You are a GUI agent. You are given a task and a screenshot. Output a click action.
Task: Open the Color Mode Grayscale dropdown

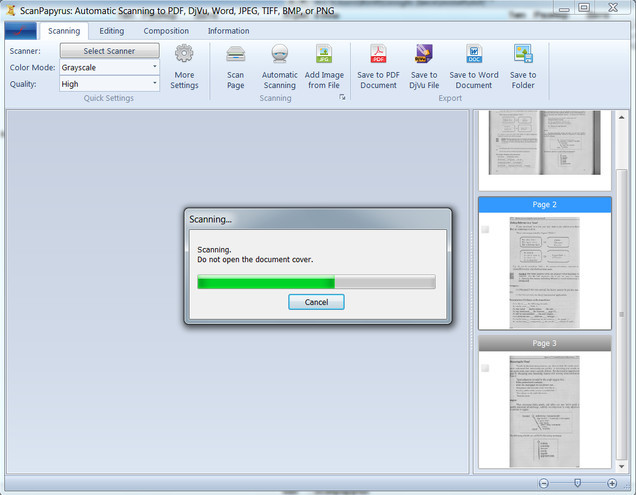point(110,67)
